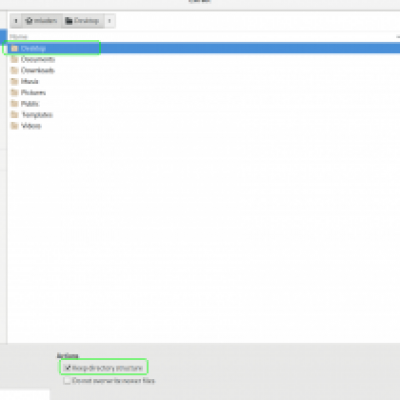Viewport: 400px width, 400px height.
Task: Click the Pictures folder name
Action: (x=33, y=92)
